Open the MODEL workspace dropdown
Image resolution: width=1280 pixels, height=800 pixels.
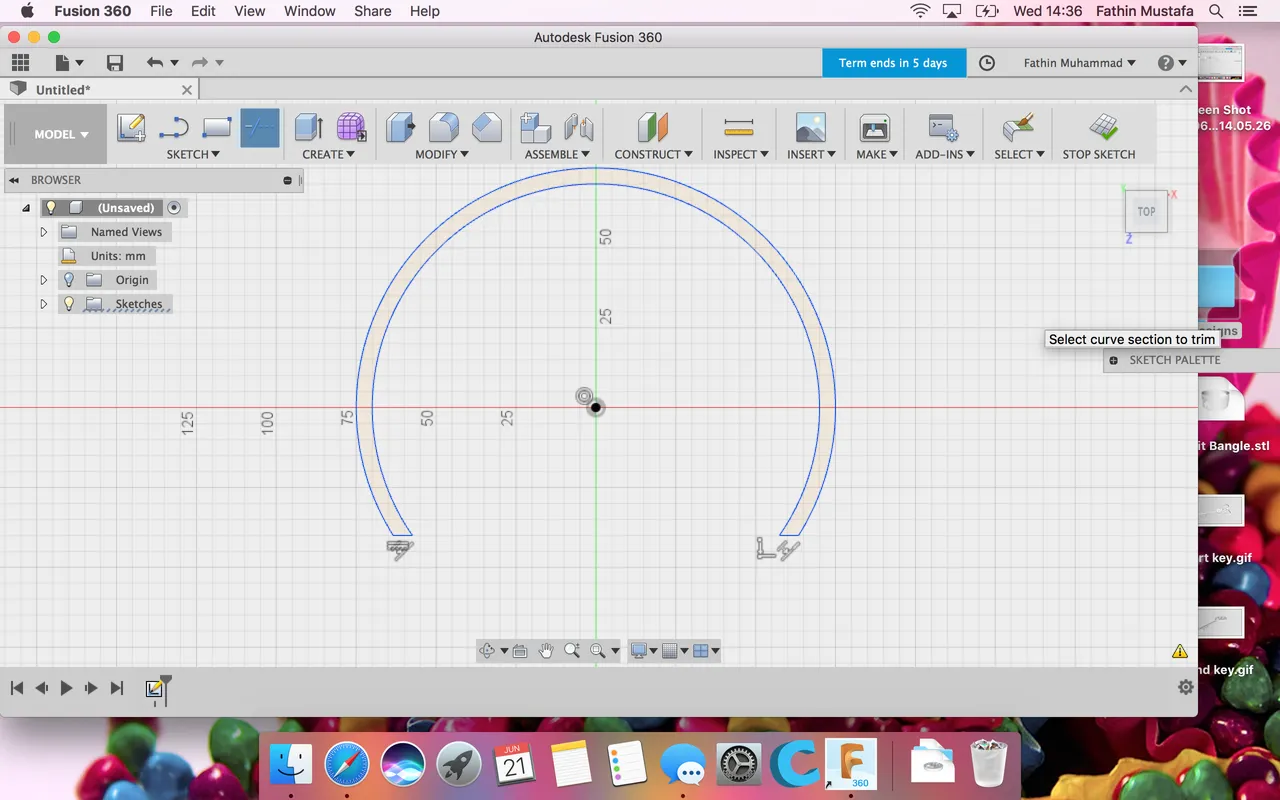pyautogui.click(x=61, y=134)
